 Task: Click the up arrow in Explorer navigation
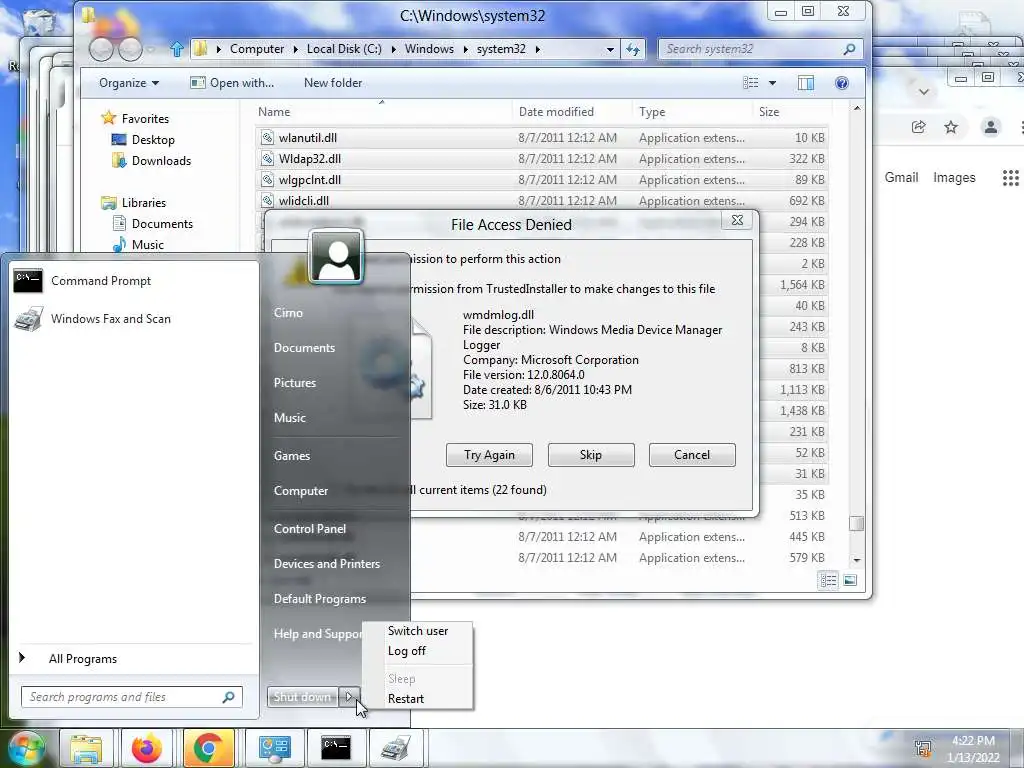pyautogui.click(x=176, y=49)
